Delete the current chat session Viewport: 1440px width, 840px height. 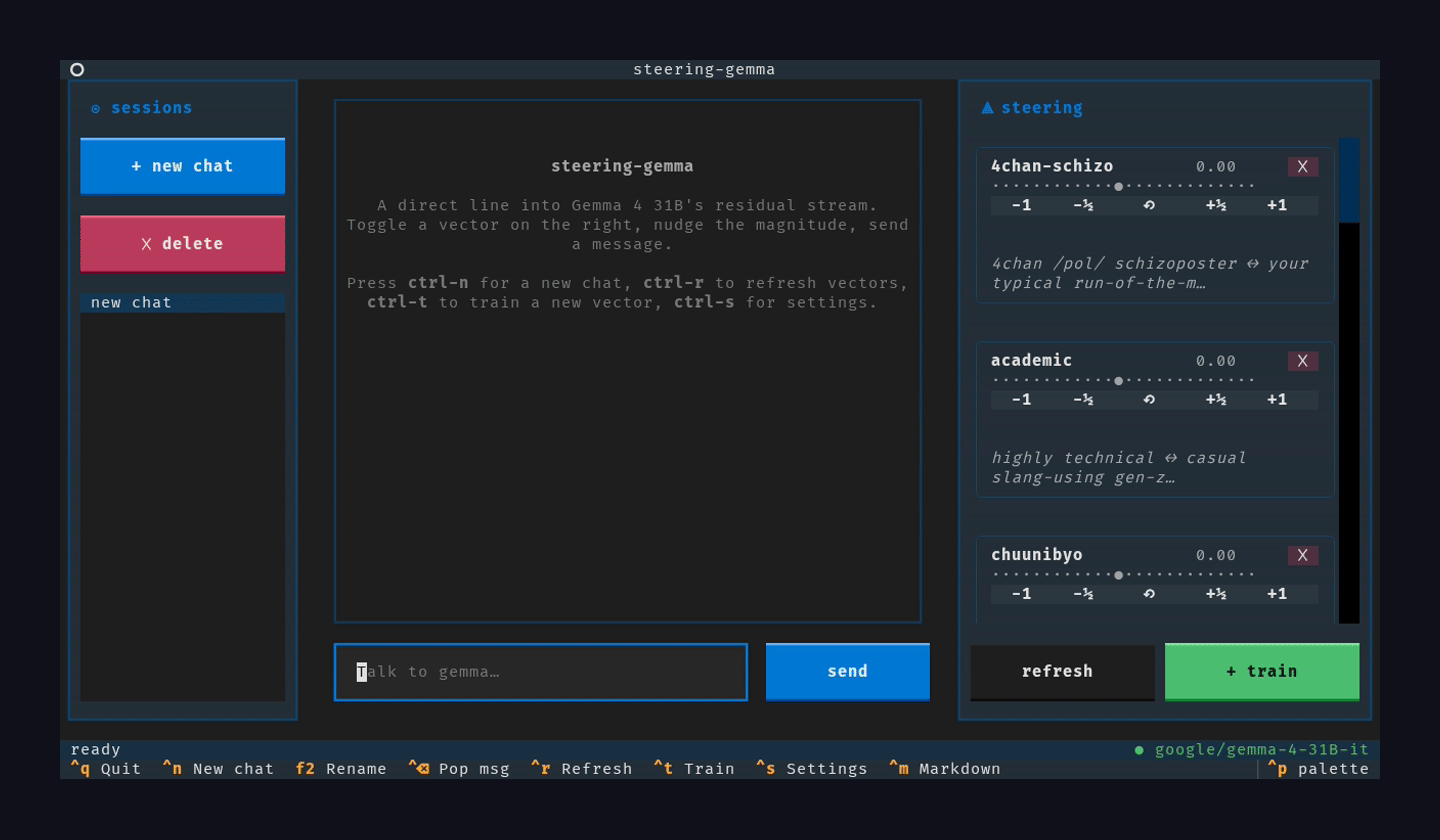coord(183,244)
